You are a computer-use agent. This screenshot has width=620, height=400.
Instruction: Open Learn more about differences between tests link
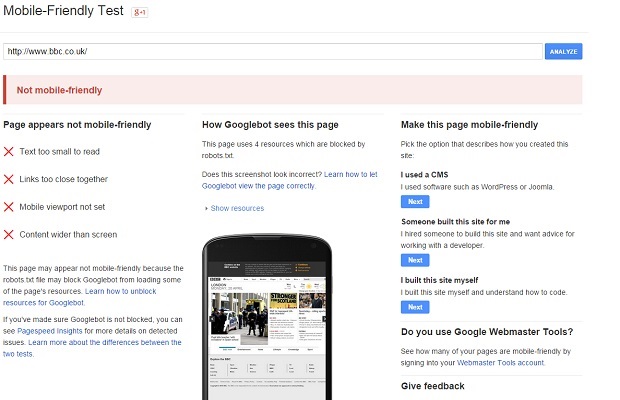click(x=92, y=348)
